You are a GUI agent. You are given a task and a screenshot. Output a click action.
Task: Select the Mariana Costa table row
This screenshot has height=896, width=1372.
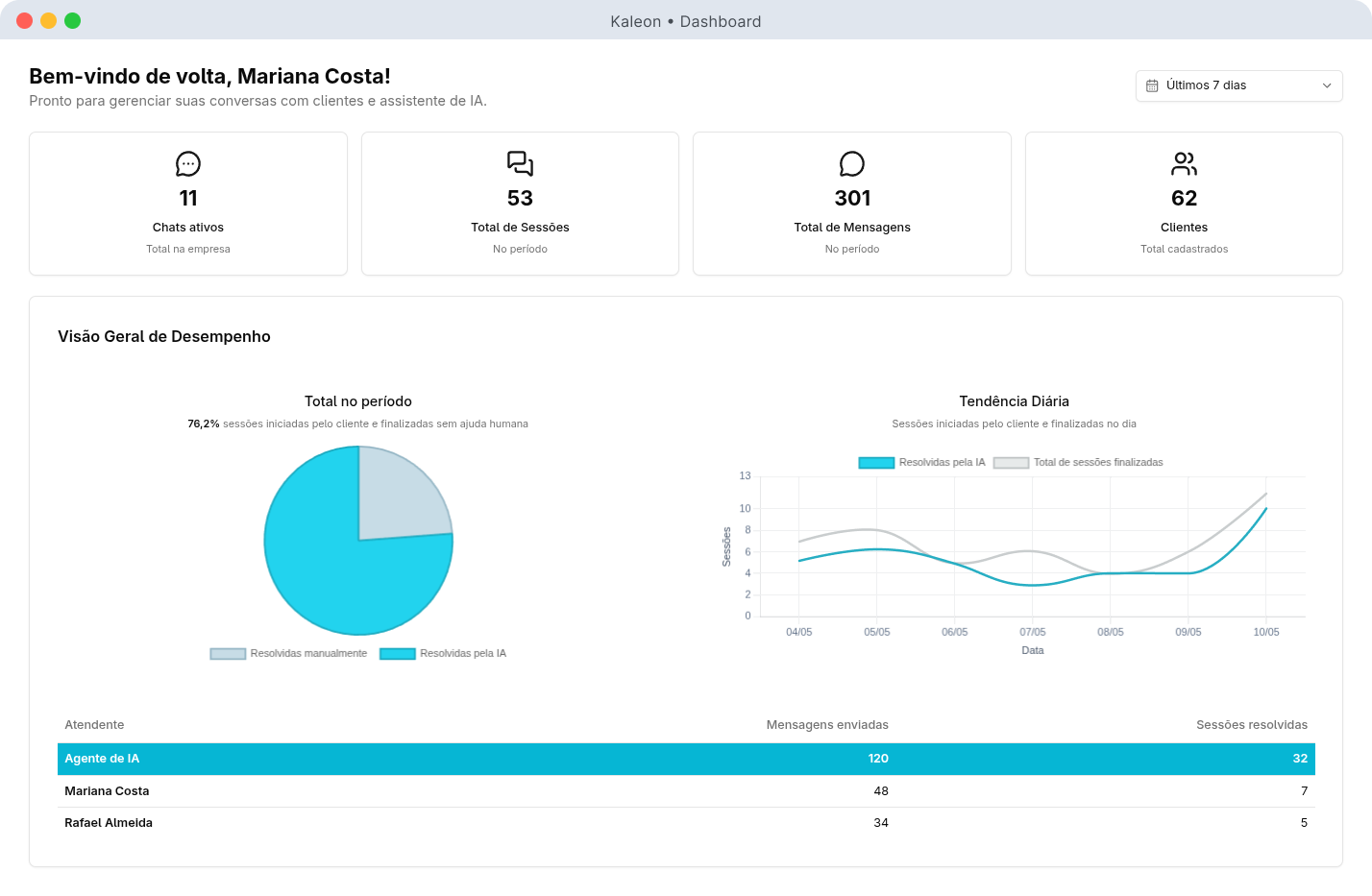click(x=686, y=791)
